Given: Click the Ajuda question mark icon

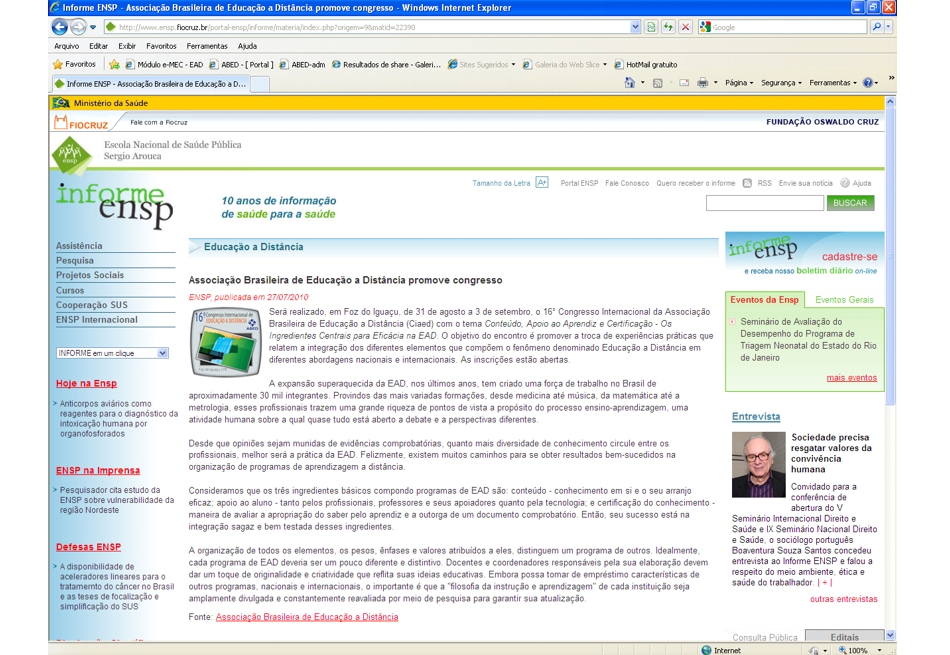Looking at the screenshot, I should pyautogui.click(x=845, y=183).
